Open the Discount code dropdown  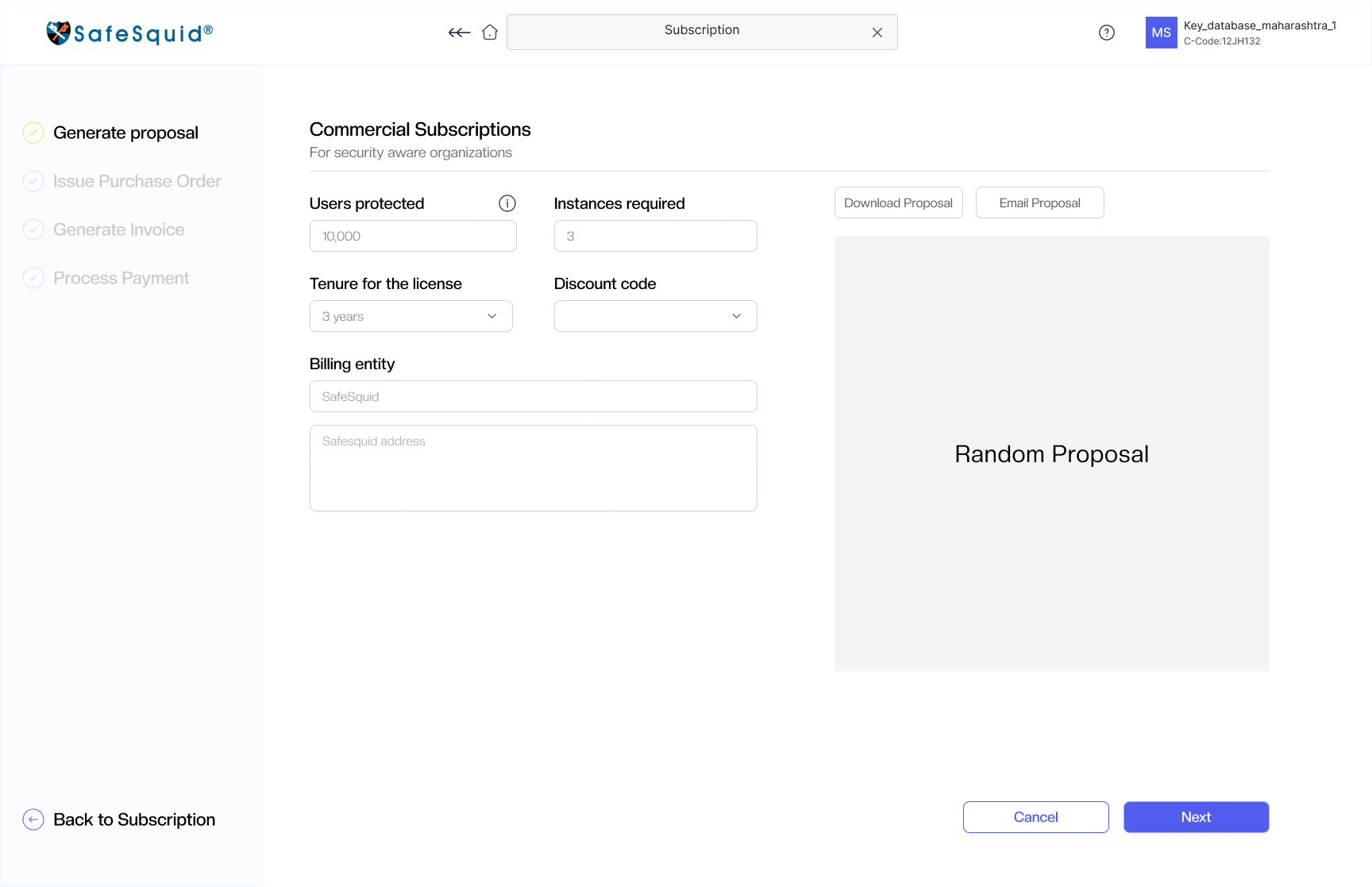[656, 316]
